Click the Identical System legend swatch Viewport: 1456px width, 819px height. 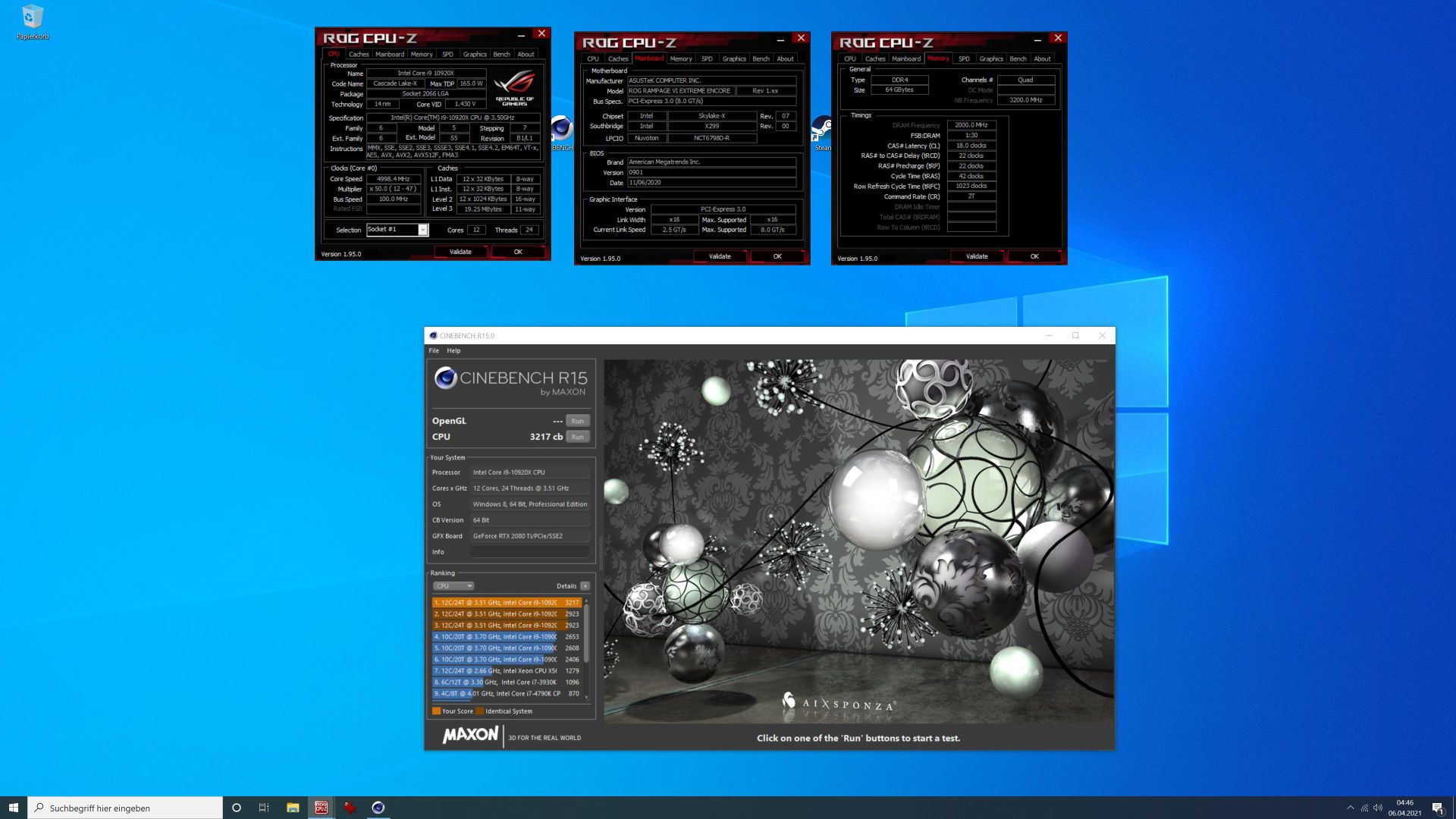point(479,711)
